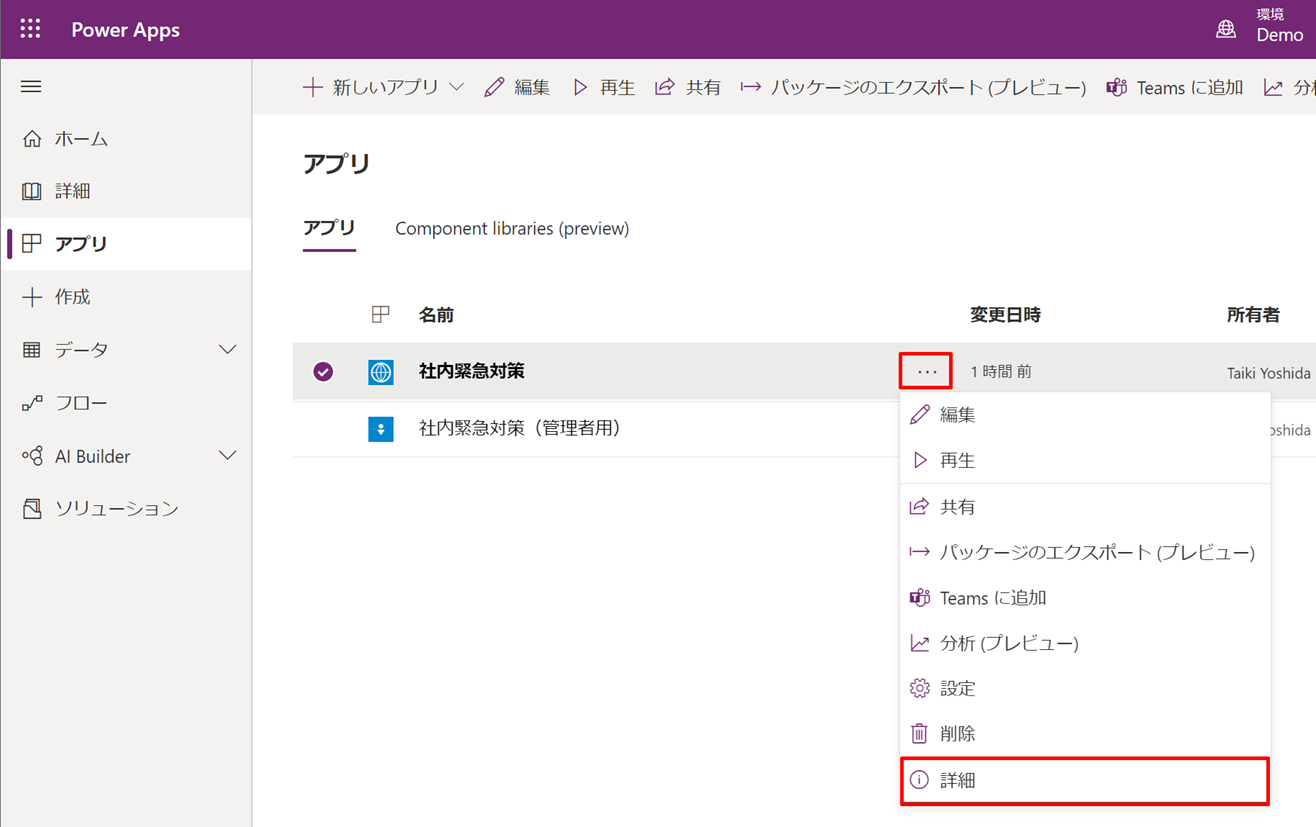Click owner 'Taiki Yoshida' of 社内緊急対策
The image size is (1316, 827).
click(1268, 373)
